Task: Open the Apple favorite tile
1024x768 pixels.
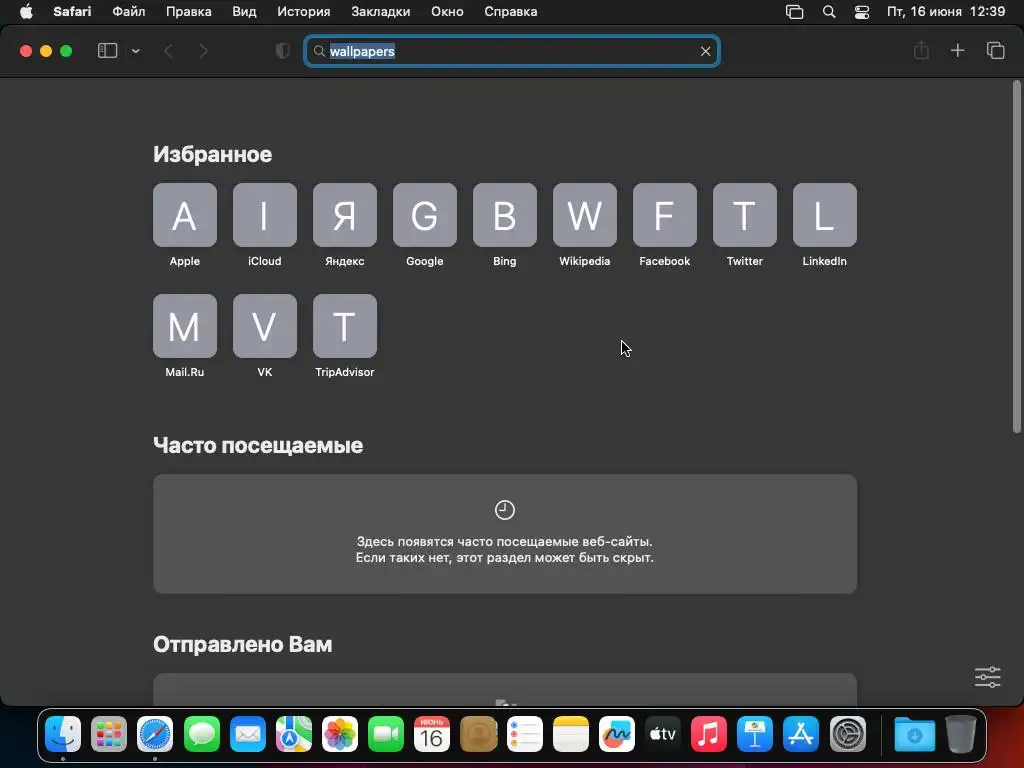Action: pyautogui.click(x=185, y=215)
